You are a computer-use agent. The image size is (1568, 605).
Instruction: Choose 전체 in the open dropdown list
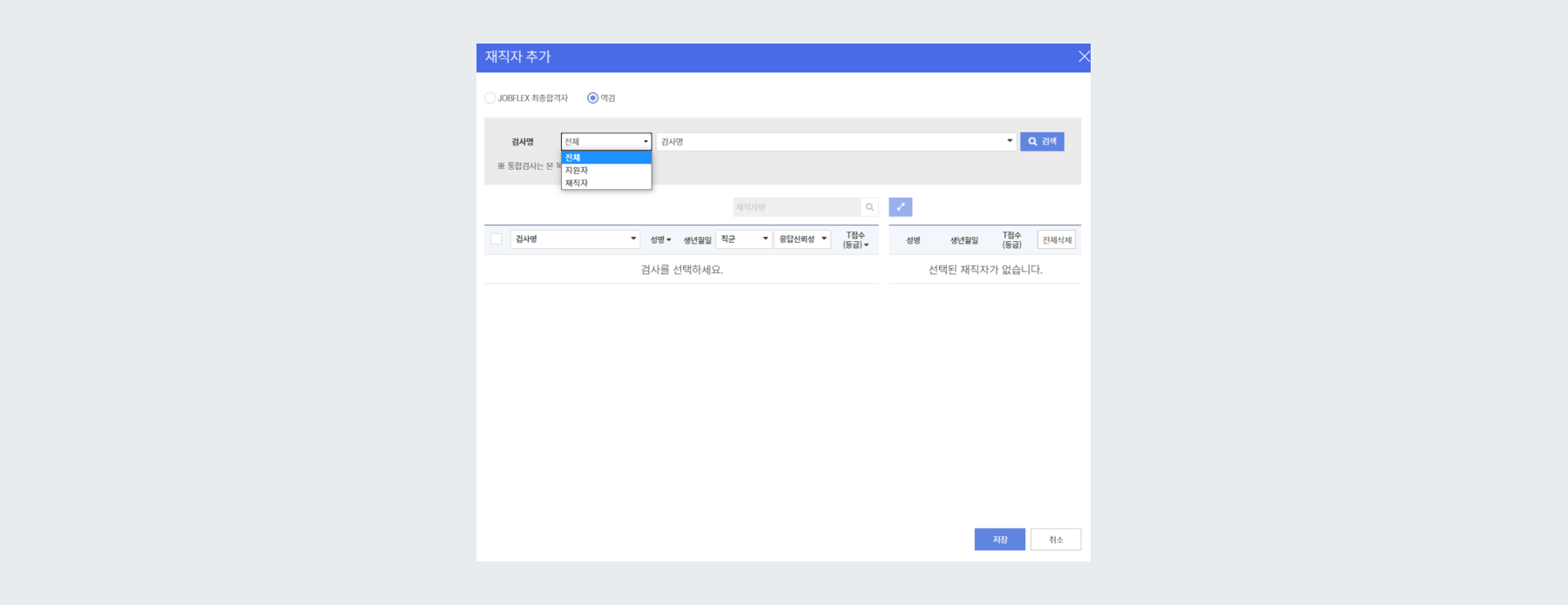coord(606,158)
